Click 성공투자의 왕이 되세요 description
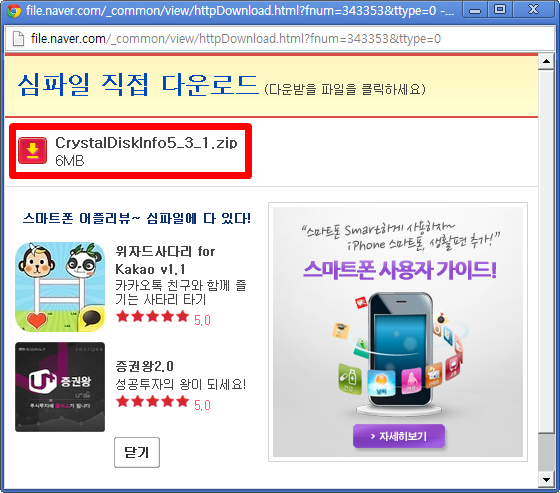This screenshot has width=560, height=493. coord(181,384)
